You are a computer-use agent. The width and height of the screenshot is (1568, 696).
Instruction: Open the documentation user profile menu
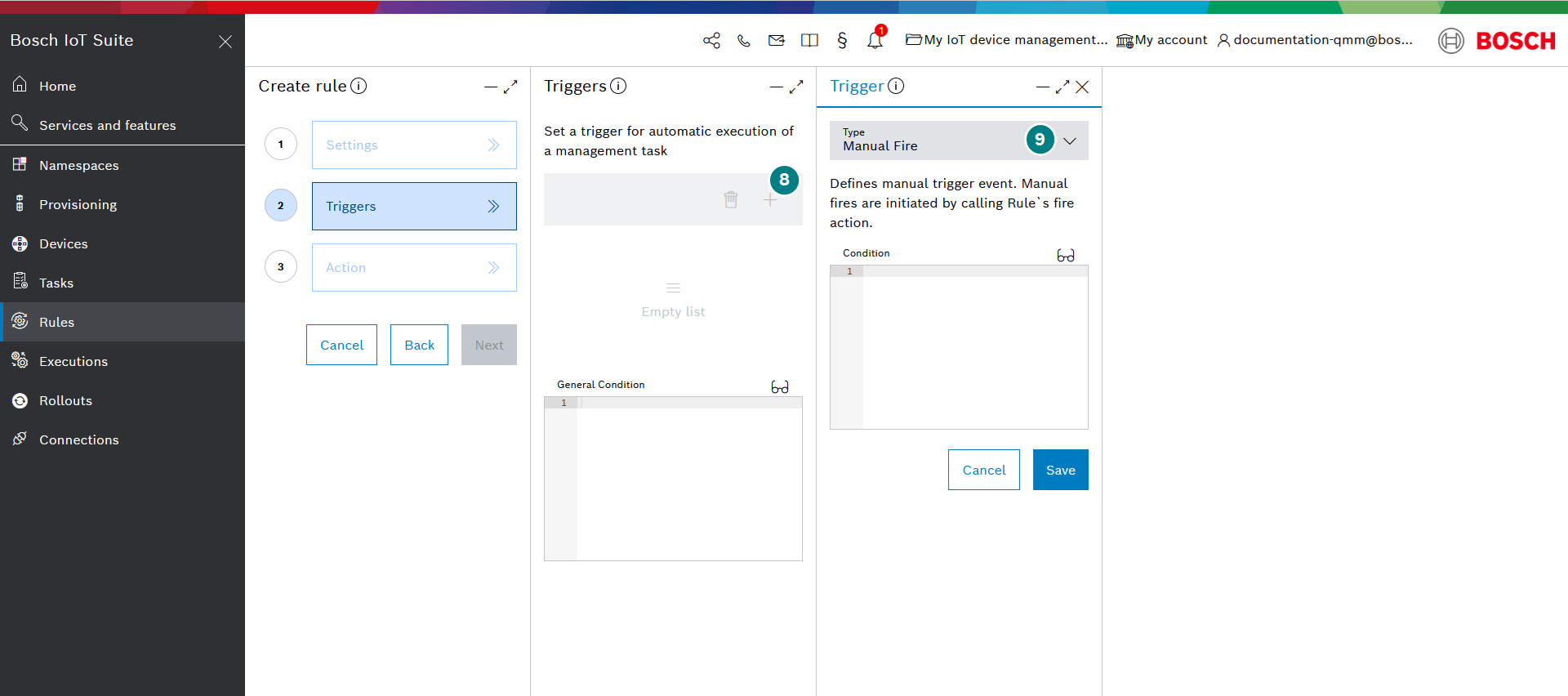[1315, 40]
